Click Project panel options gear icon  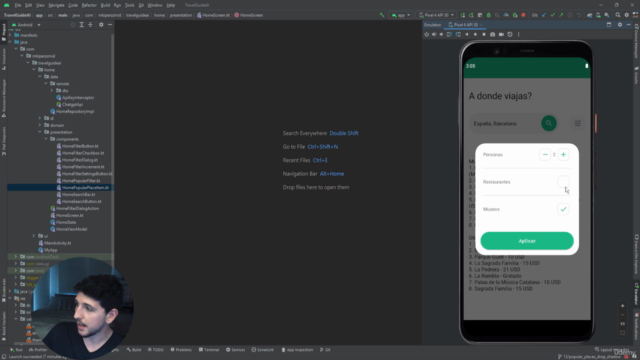(x=101, y=25)
